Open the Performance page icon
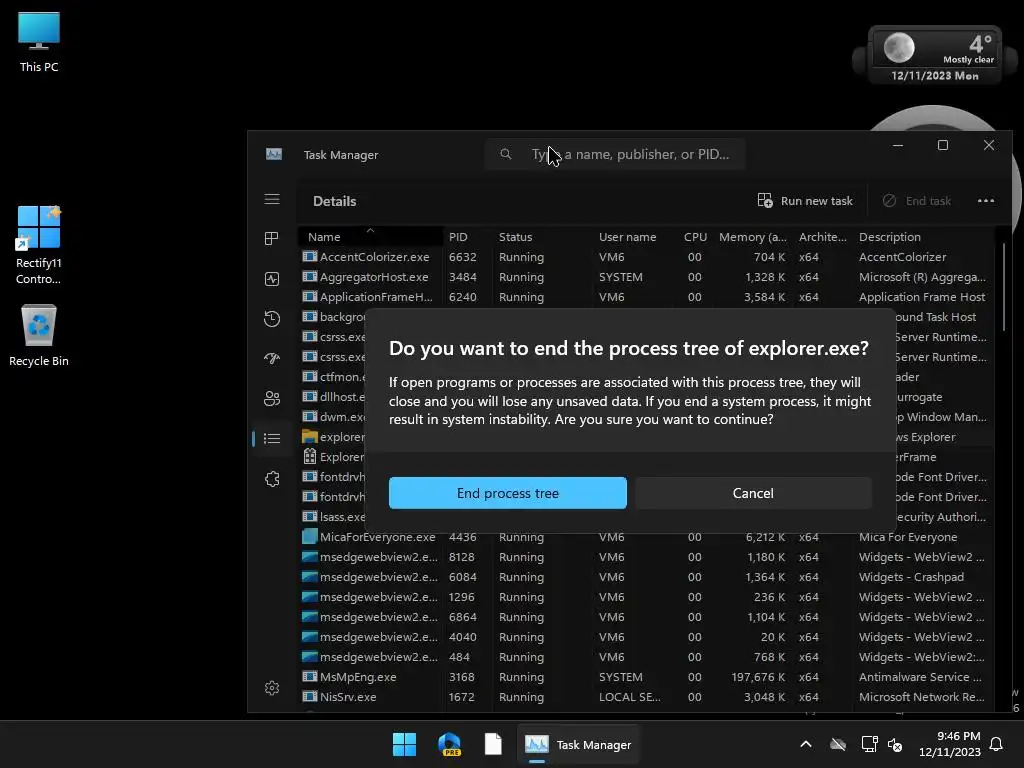The width and height of the screenshot is (1024, 768). (x=272, y=279)
